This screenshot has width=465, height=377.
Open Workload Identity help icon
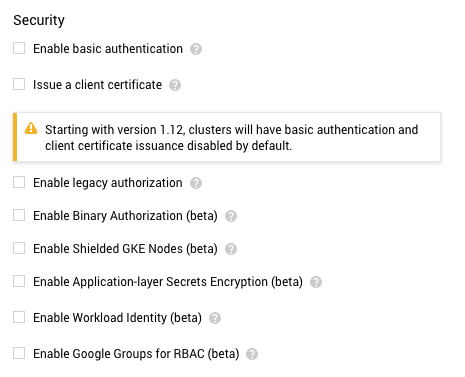215,318
